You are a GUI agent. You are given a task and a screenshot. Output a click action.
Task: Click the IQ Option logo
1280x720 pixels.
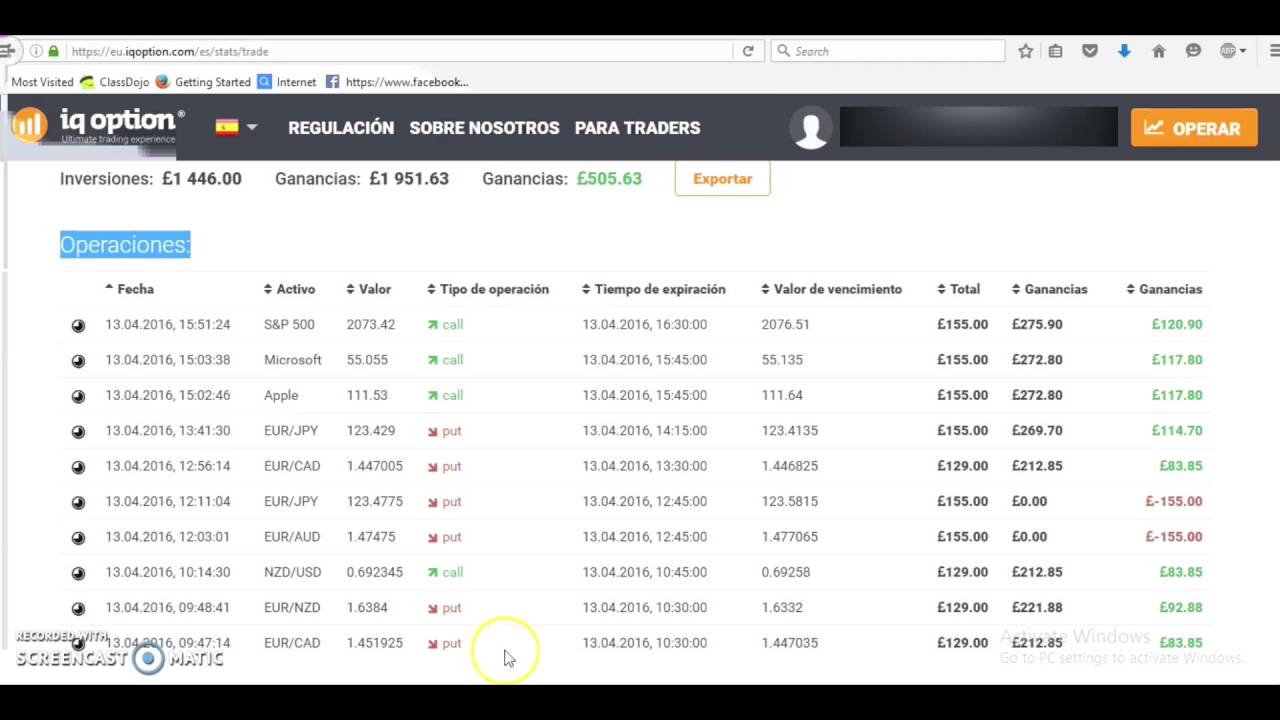click(x=97, y=126)
